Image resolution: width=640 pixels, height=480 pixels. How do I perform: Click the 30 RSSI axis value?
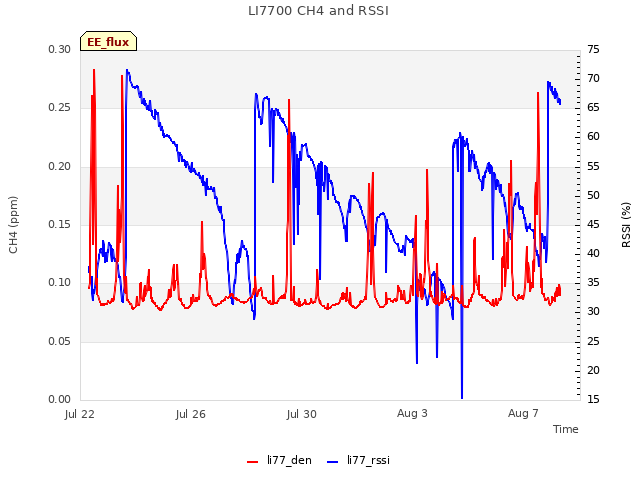click(593, 312)
